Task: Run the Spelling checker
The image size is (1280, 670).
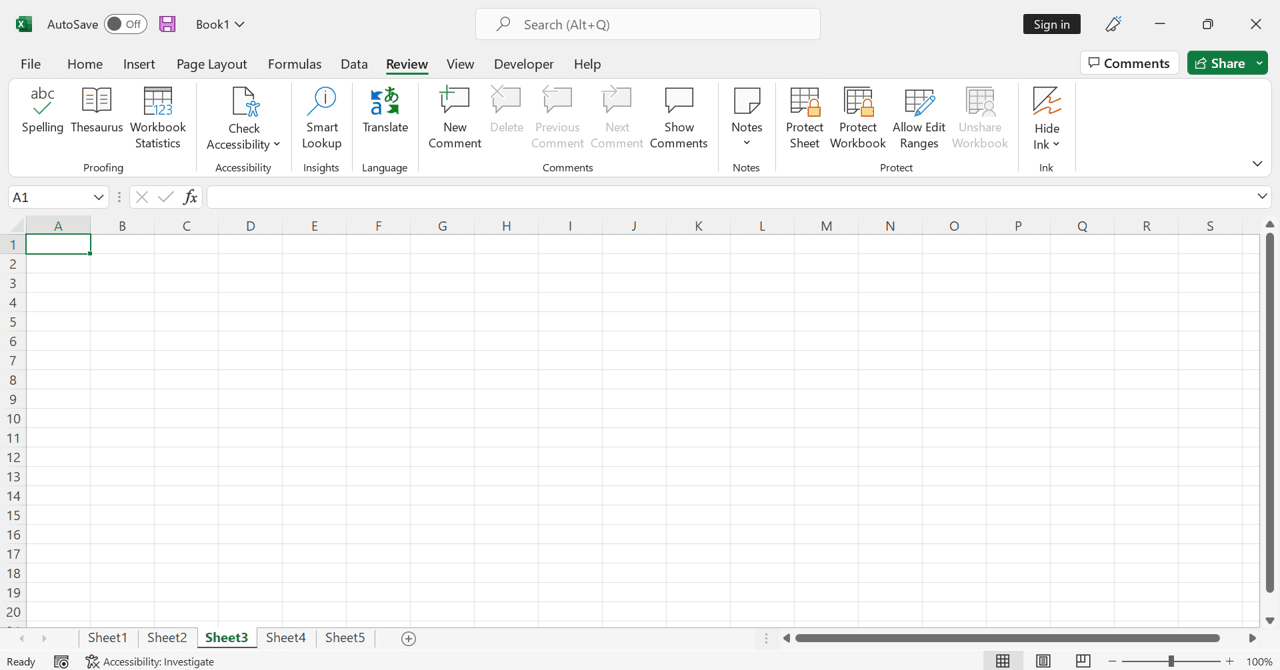Action: click(x=42, y=112)
